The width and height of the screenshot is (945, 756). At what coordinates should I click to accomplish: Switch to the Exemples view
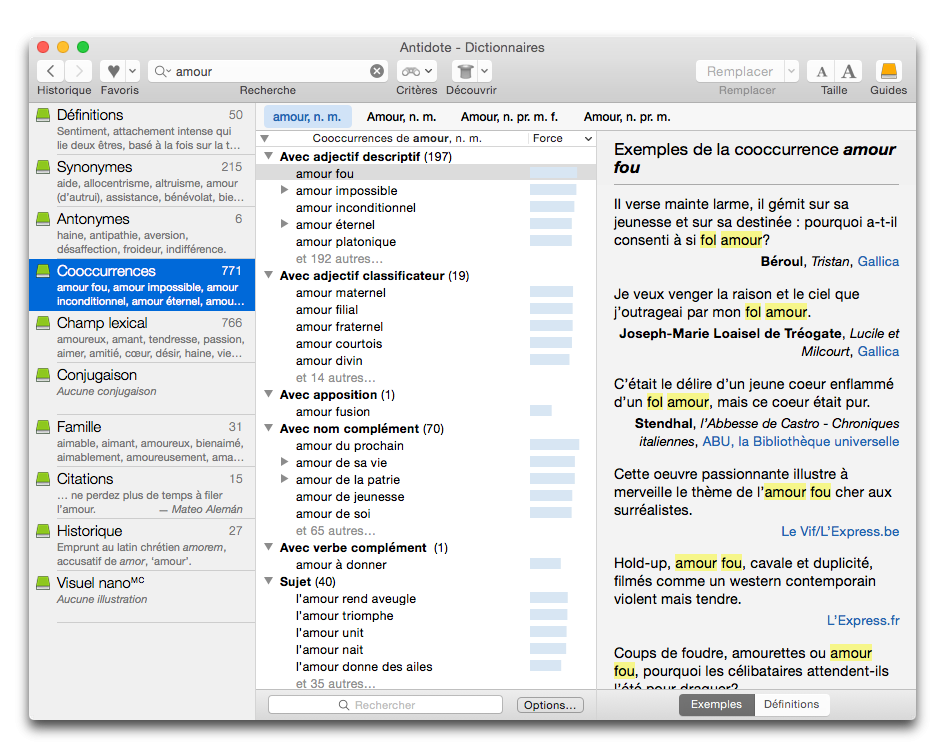(x=717, y=704)
